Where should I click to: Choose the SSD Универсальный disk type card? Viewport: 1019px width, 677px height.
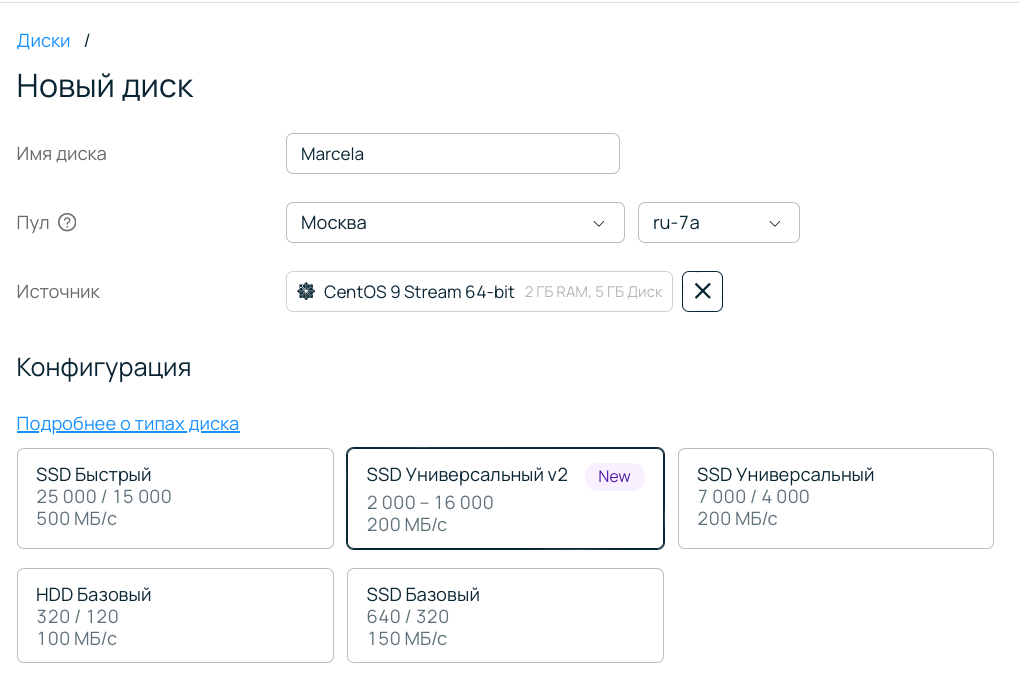(x=835, y=498)
